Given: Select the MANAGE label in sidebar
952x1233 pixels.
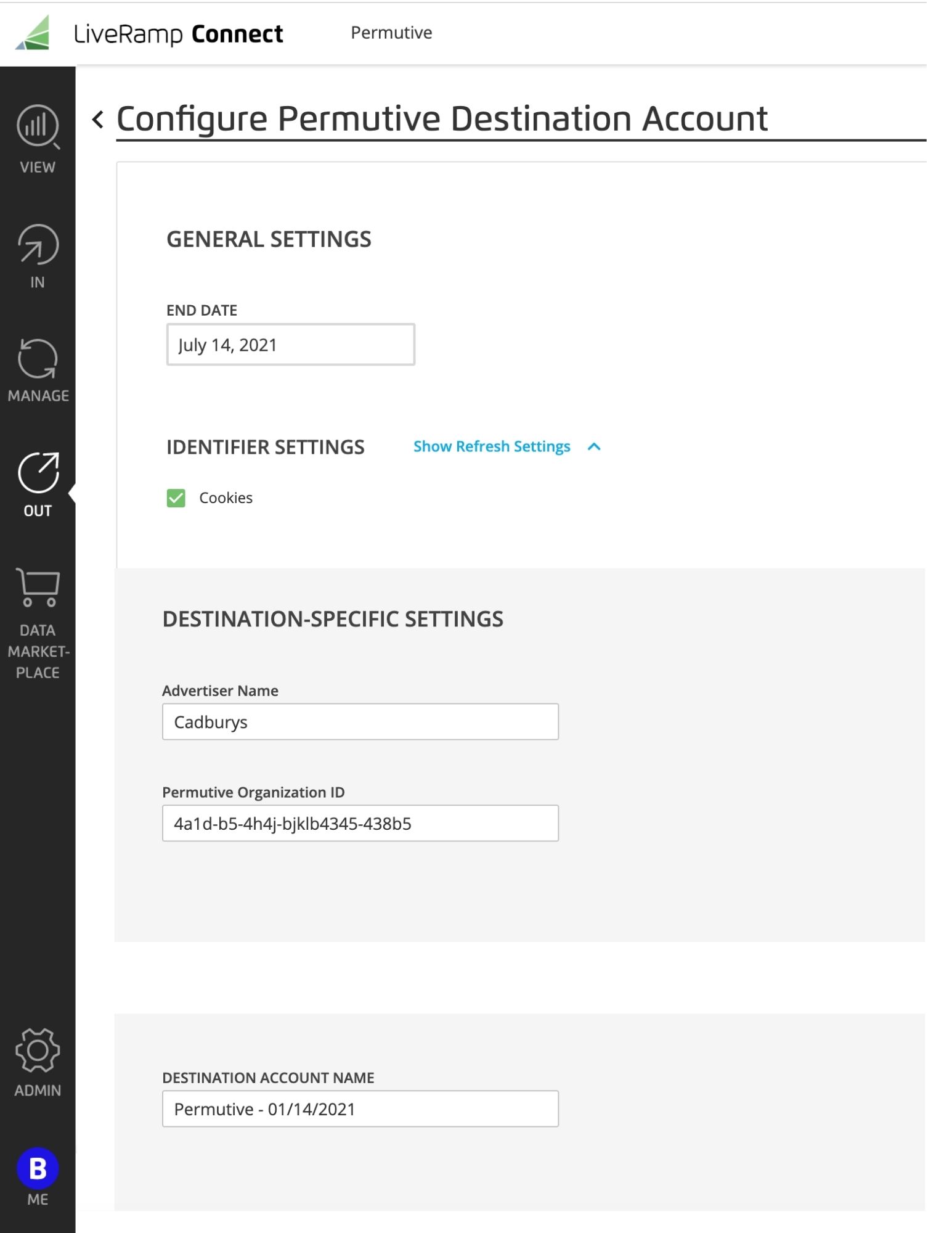Looking at the screenshot, I should pyautogui.click(x=38, y=396).
